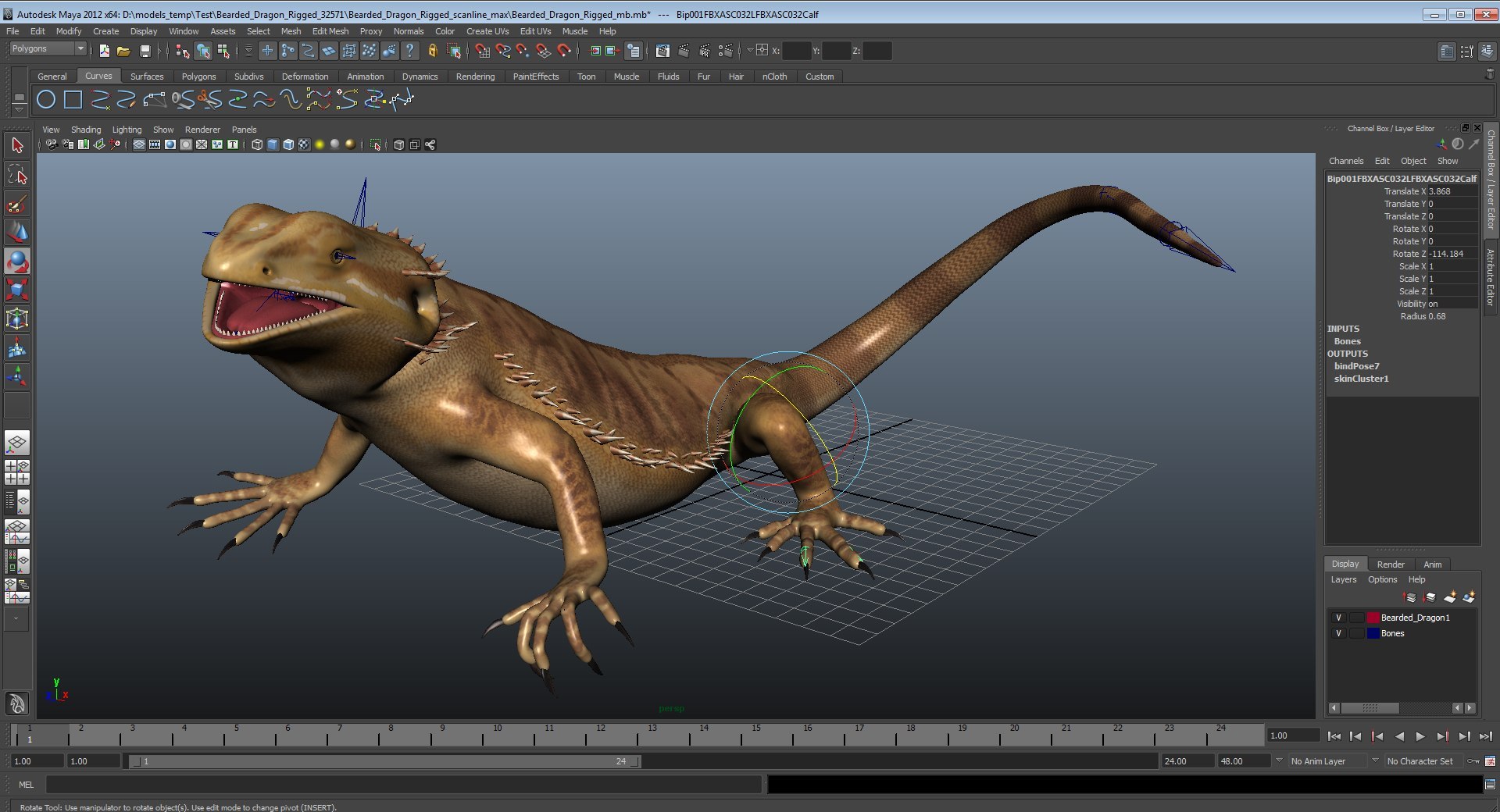The height and width of the screenshot is (812, 1500).
Task: Click the MEL command line field
Action: point(403,785)
